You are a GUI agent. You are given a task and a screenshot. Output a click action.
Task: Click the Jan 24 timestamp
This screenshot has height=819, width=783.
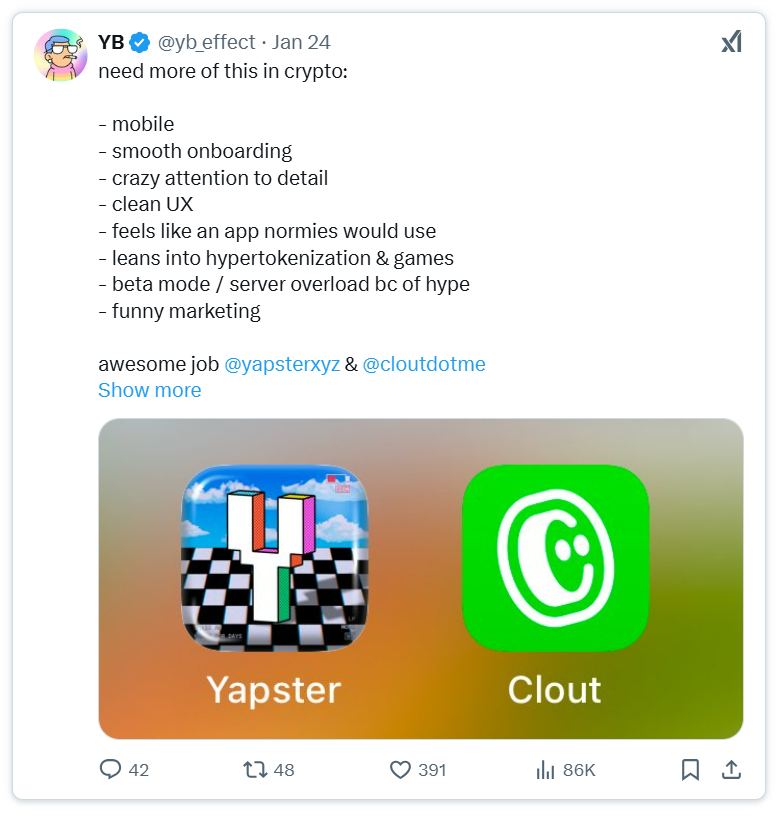pos(301,42)
